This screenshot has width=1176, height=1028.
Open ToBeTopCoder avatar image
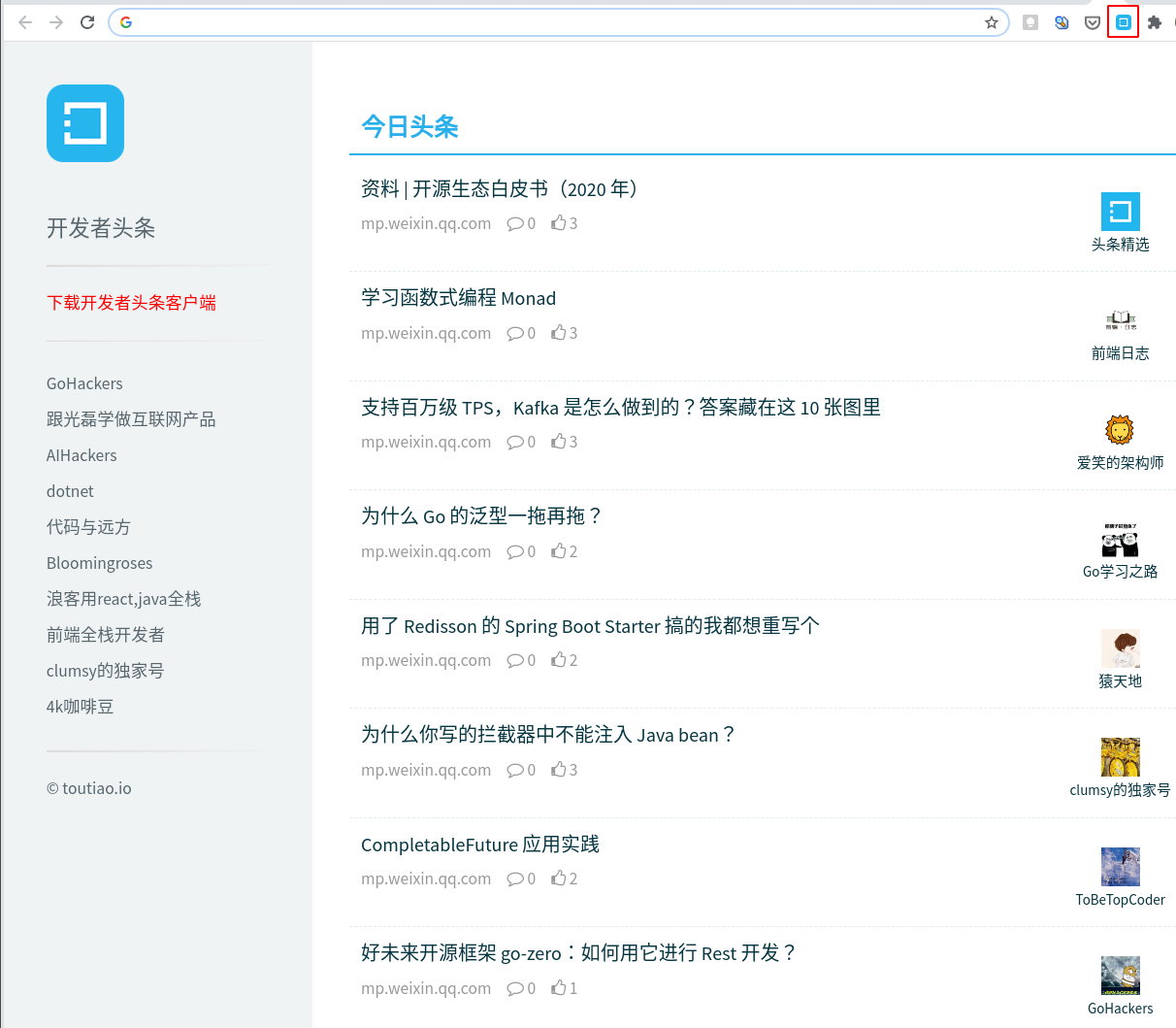click(x=1121, y=867)
